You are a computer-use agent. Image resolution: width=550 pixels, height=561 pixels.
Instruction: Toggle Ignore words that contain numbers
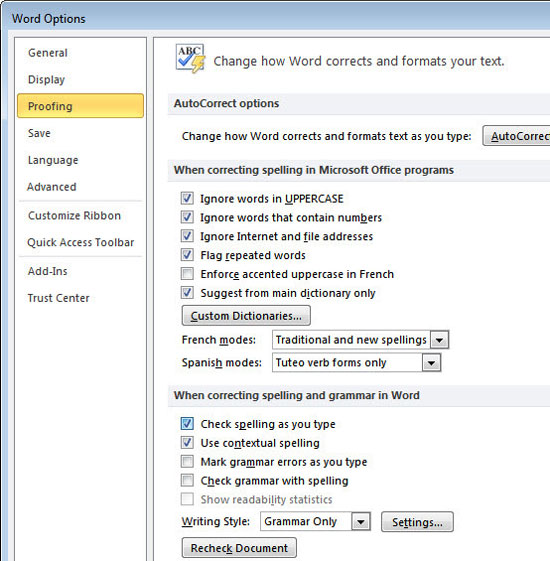(187, 217)
